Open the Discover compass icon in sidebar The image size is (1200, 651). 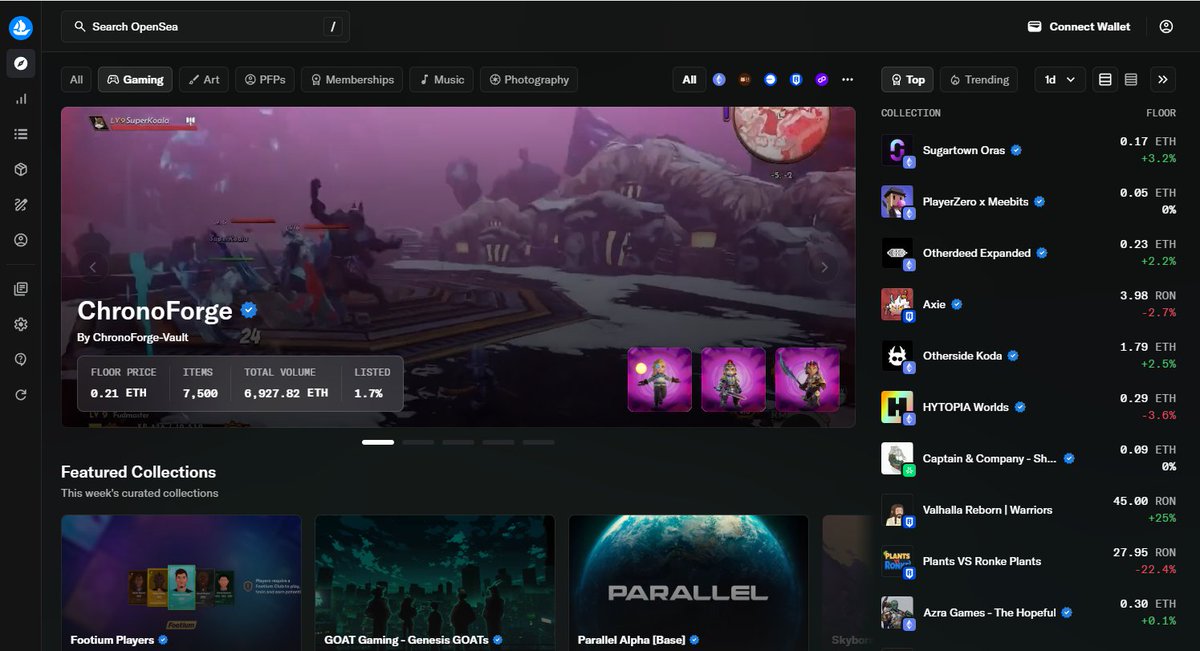pos(21,64)
